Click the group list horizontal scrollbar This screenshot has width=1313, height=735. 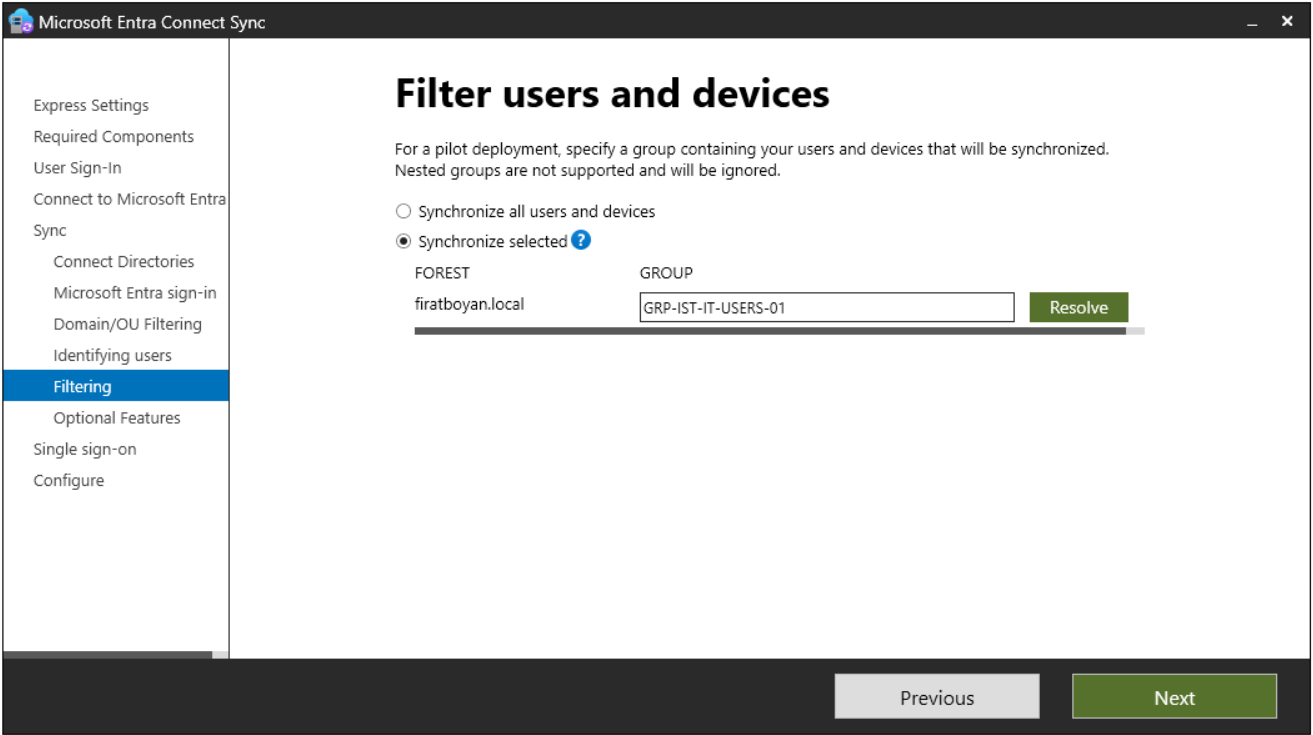(x=770, y=330)
